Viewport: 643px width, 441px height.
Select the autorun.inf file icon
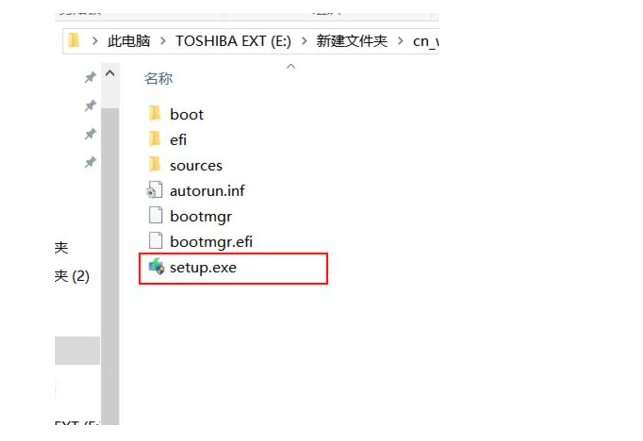(154, 190)
